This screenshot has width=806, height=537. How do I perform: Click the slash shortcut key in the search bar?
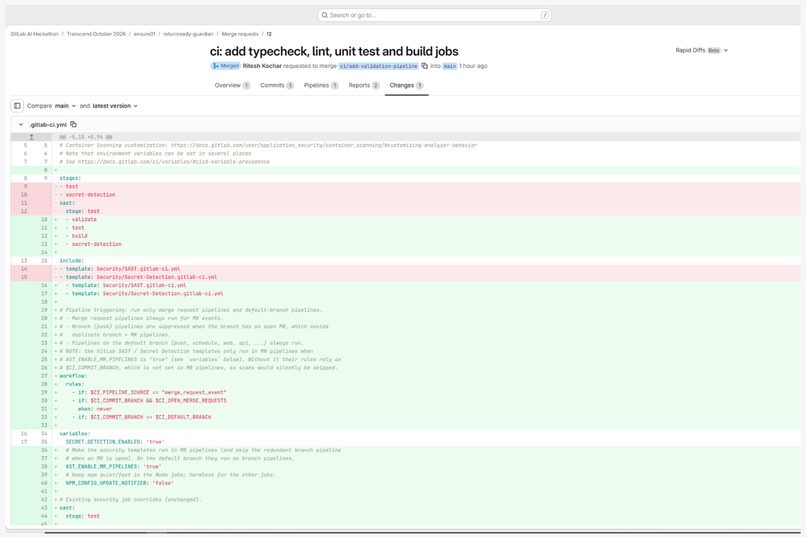[x=545, y=15]
